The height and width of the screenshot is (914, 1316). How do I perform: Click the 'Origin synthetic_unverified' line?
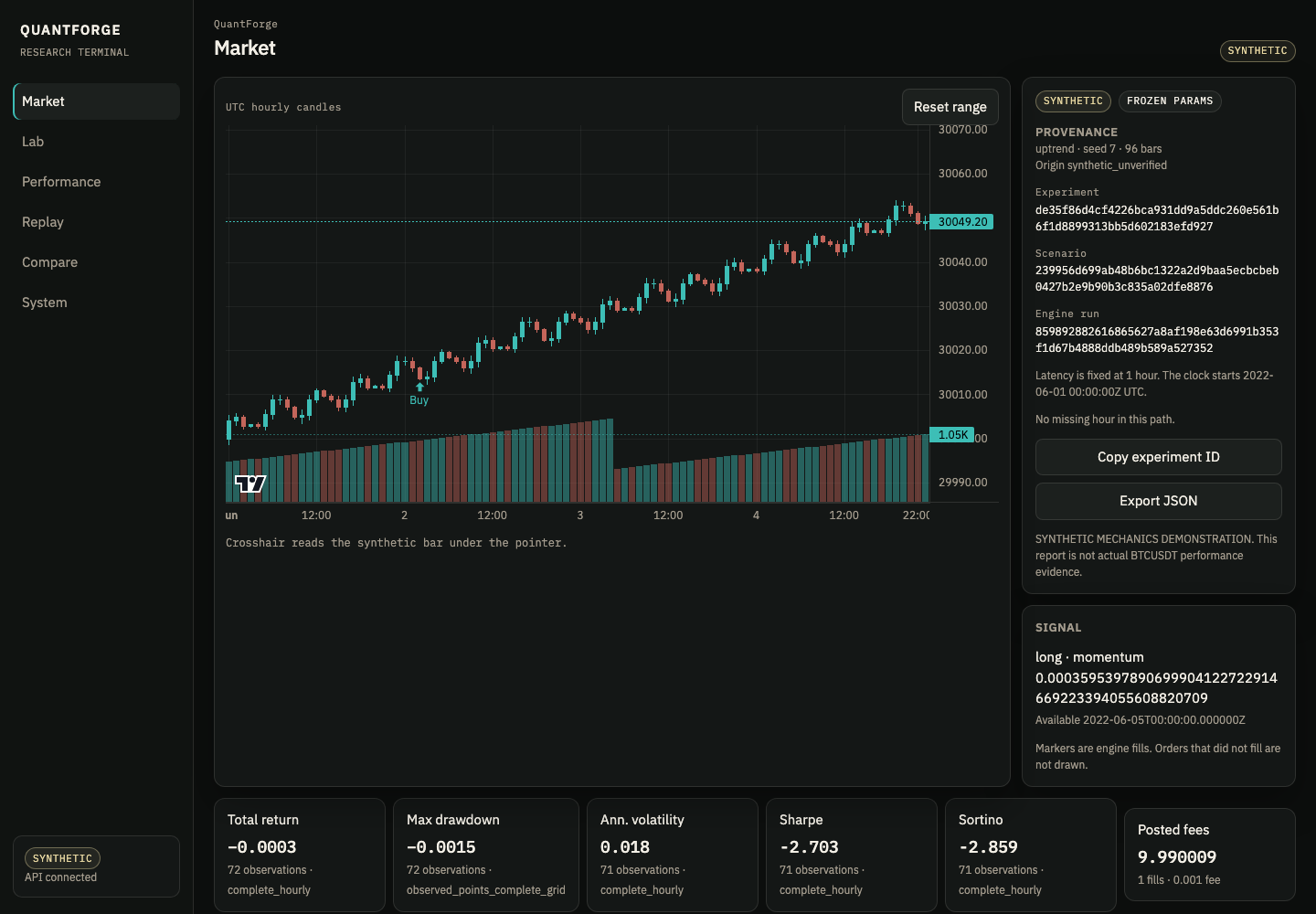[x=1101, y=165]
